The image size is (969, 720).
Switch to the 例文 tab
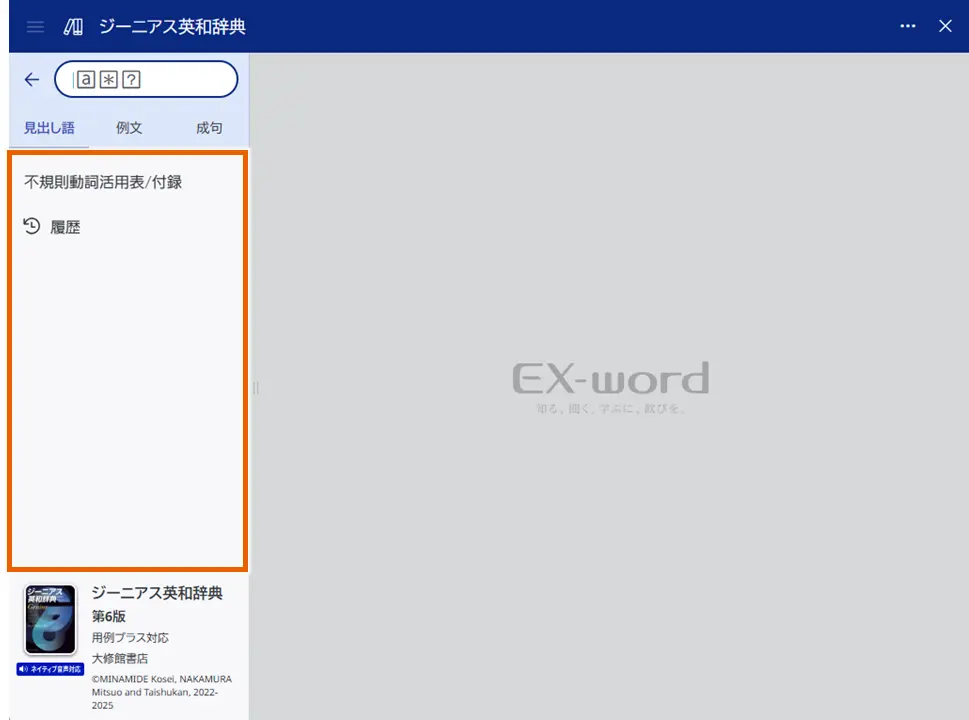(x=129, y=128)
